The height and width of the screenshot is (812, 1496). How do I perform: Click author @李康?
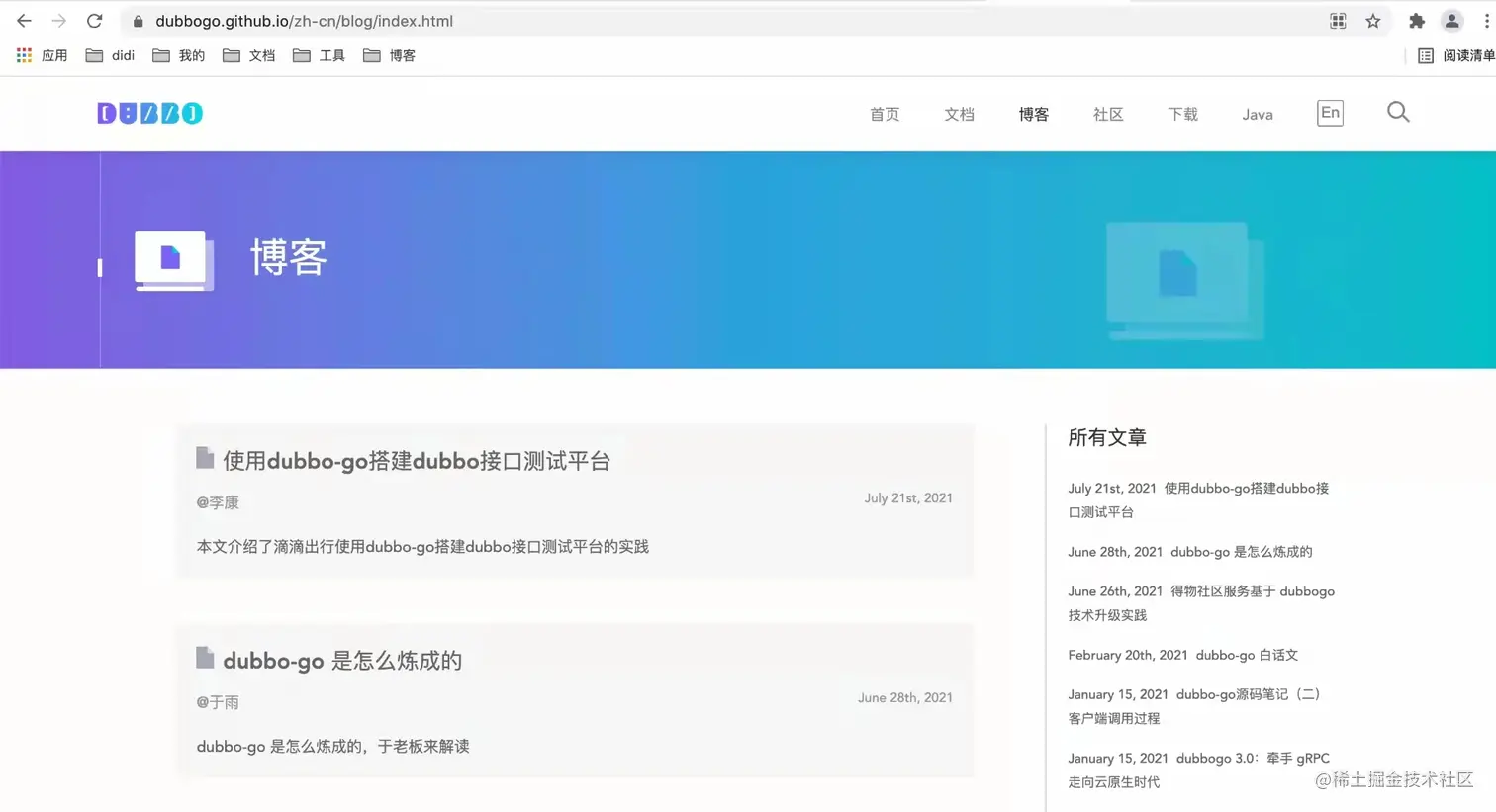pyautogui.click(x=218, y=502)
